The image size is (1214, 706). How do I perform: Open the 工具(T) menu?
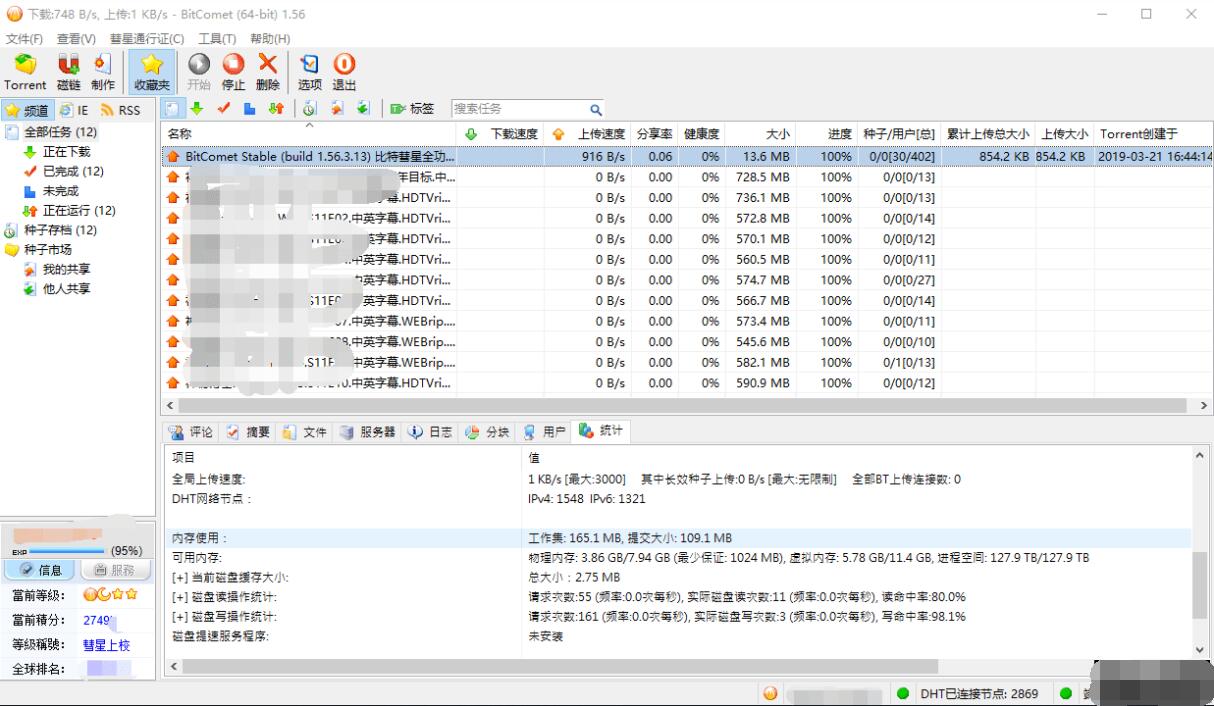click(x=217, y=39)
